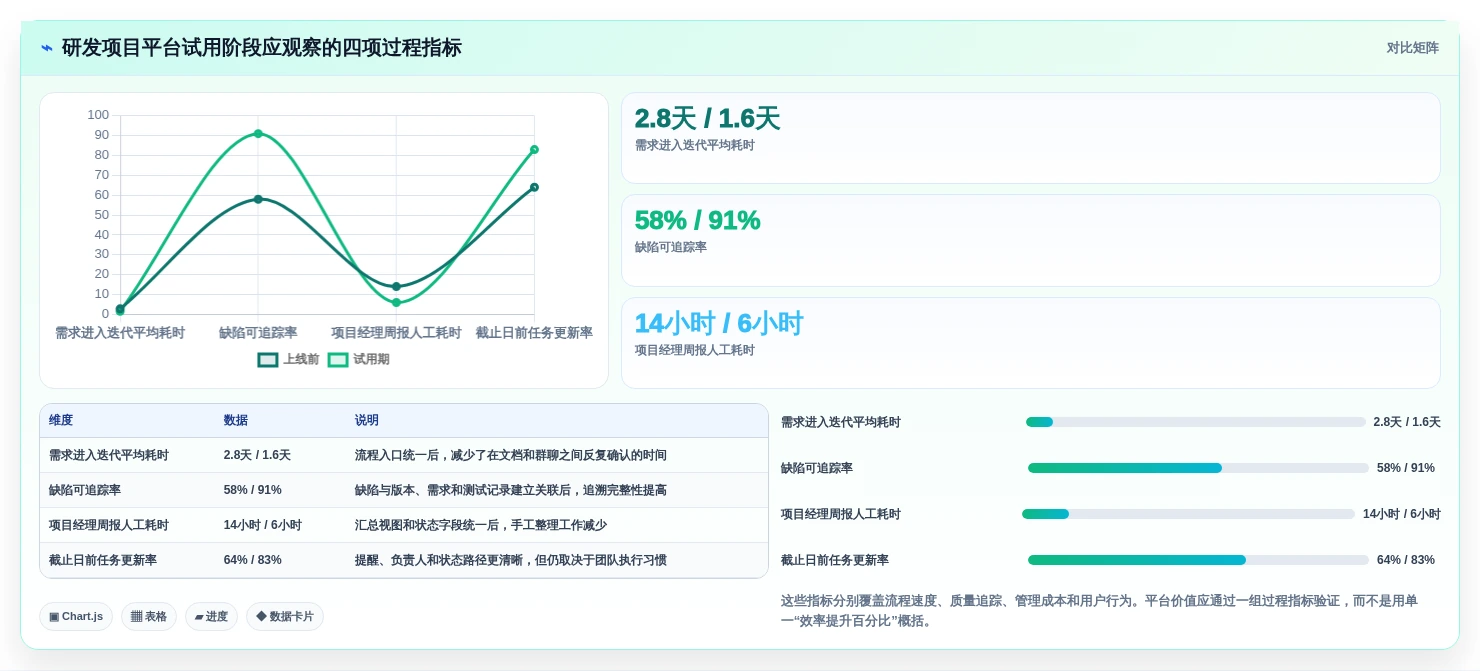The width and height of the screenshot is (1480, 671).
Task: Click the title 研发项目平台试用阶段应观察的四项过程指标
Action: [x=262, y=48]
